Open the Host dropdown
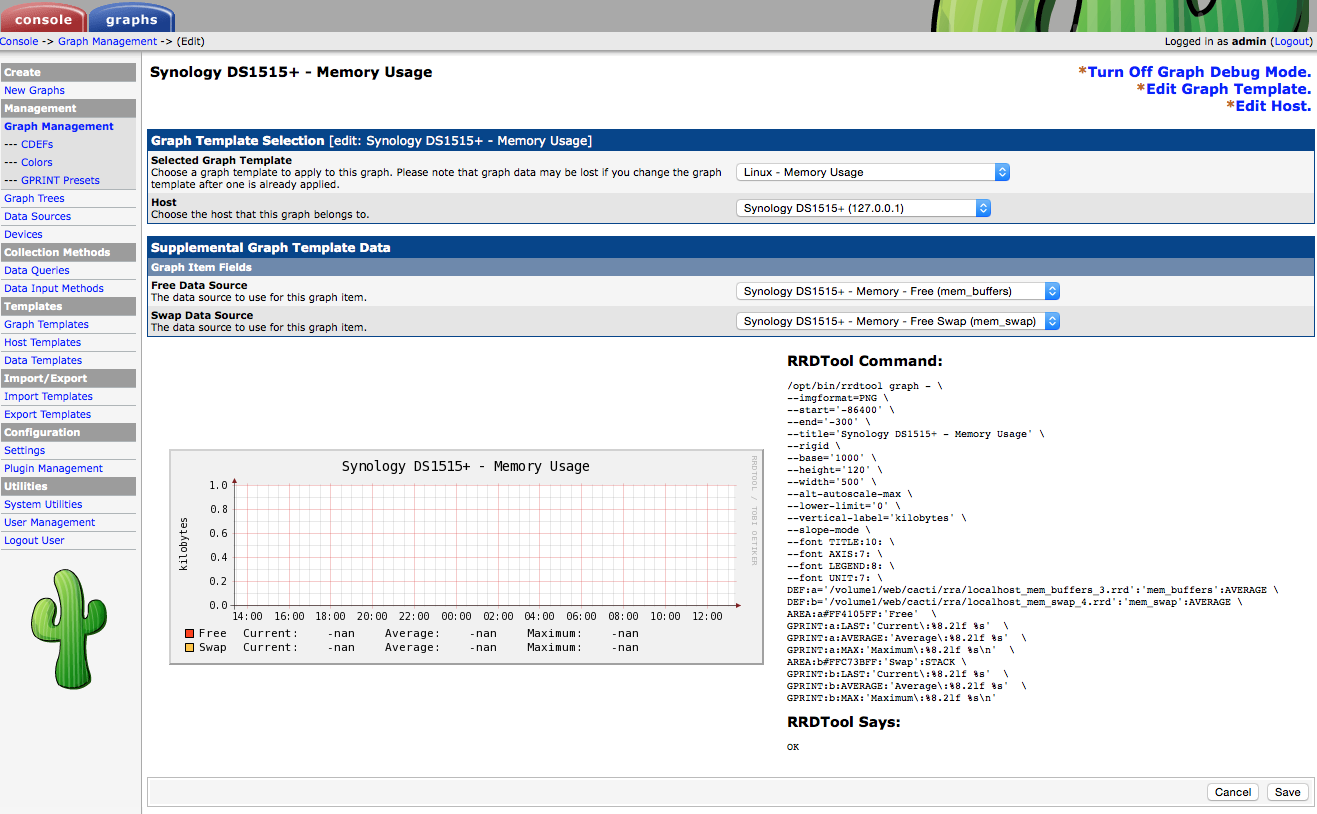Viewport: 1317px width, 814px height. click(864, 208)
